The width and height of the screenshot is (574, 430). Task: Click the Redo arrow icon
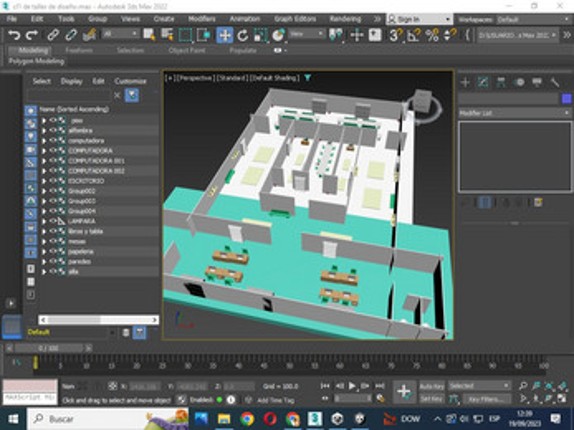[x=32, y=35]
